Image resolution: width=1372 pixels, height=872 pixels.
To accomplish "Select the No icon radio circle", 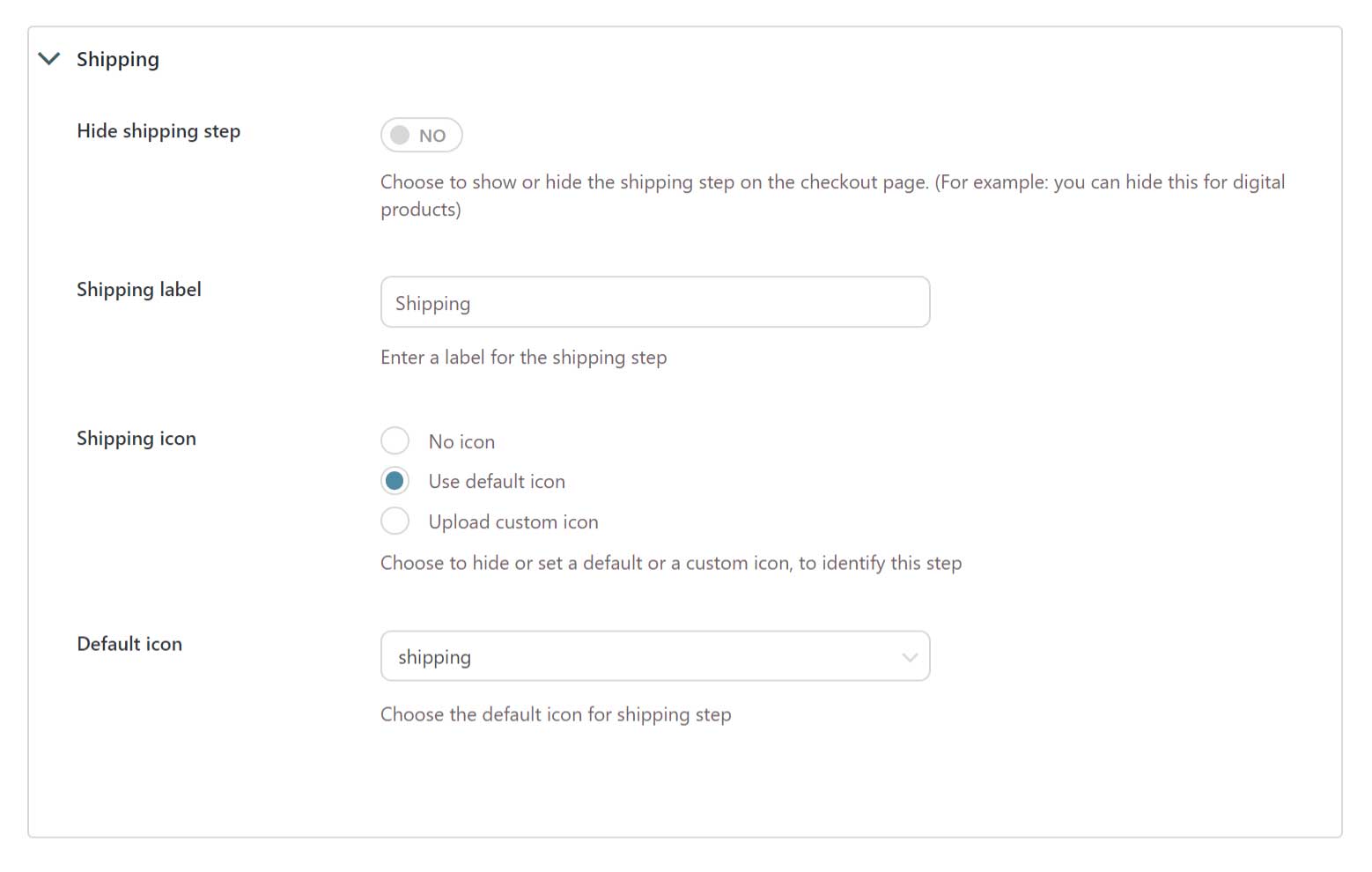I will coord(395,440).
